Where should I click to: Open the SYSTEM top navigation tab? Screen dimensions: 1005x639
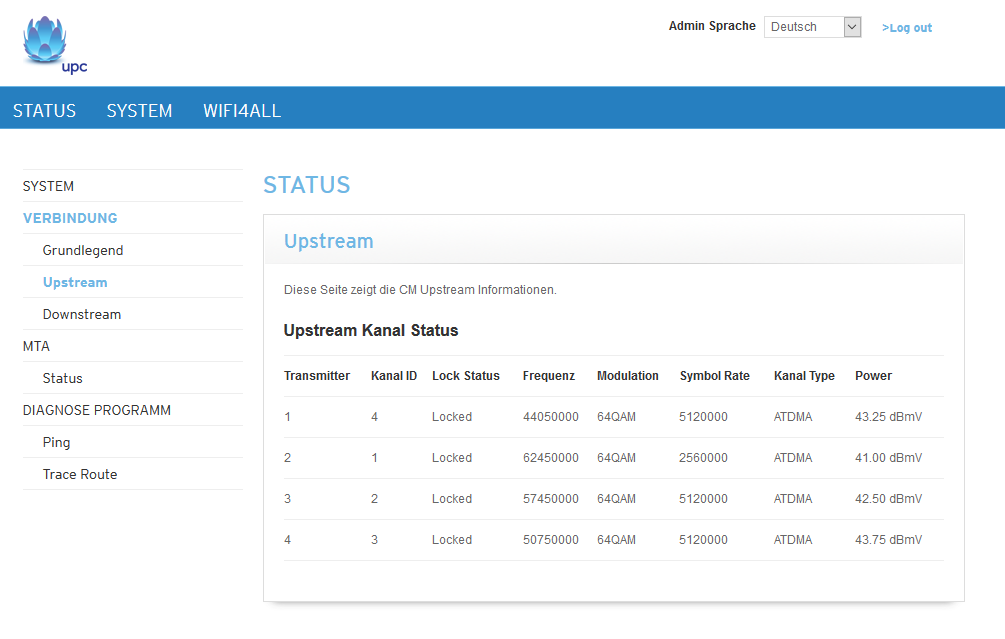(139, 110)
